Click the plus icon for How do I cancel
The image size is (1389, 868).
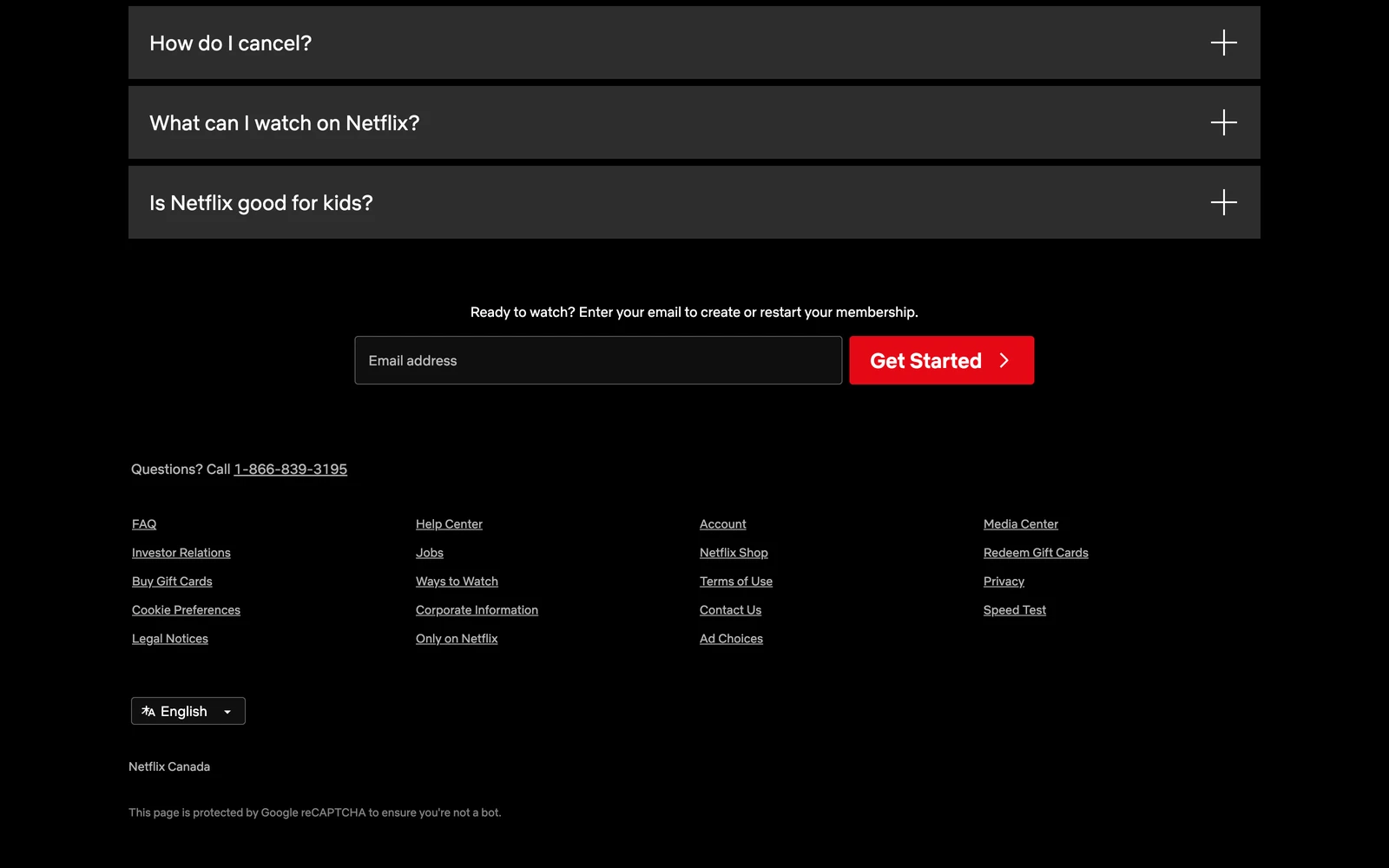point(1224,43)
